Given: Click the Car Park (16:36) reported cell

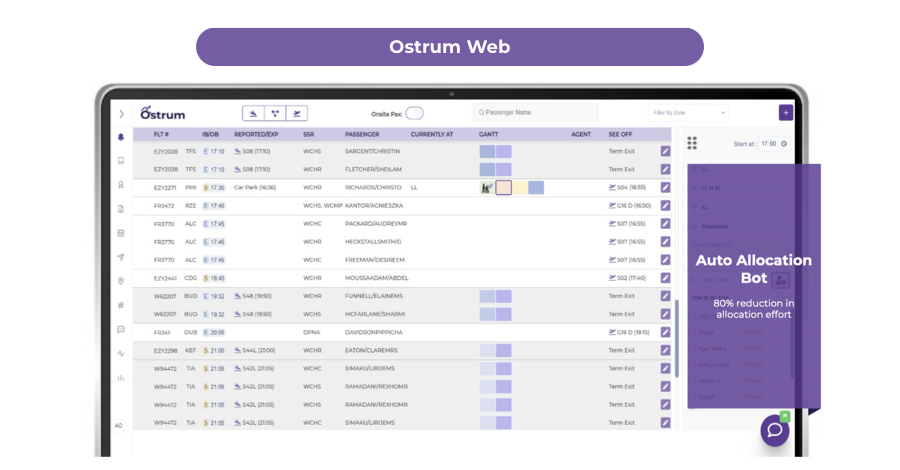Looking at the screenshot, I should point(255,188).
